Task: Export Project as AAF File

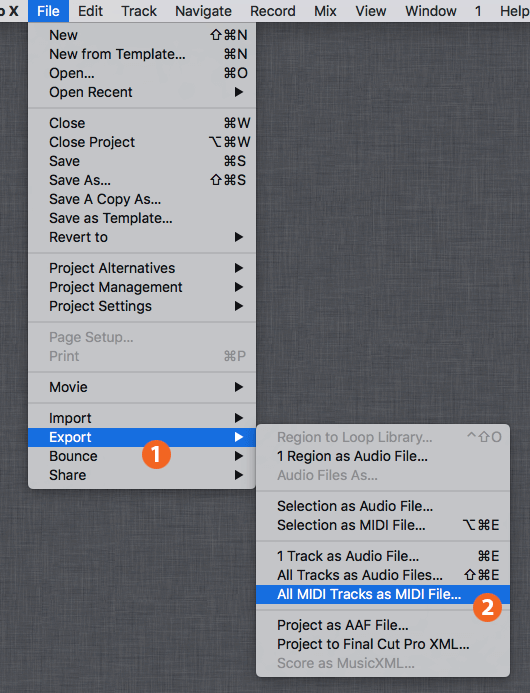Action: [x=383, y=625]
